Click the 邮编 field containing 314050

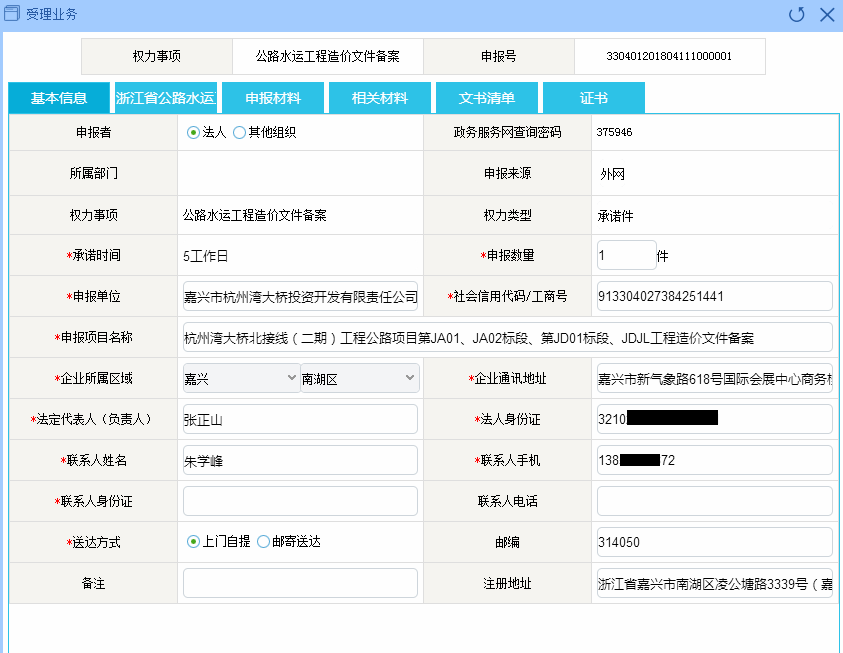[x=714, y=542]
